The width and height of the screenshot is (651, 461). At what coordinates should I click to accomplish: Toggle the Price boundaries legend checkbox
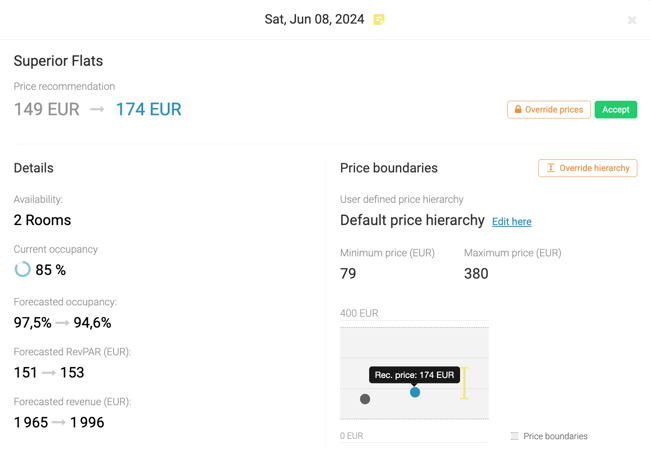[x=514, y=436]
